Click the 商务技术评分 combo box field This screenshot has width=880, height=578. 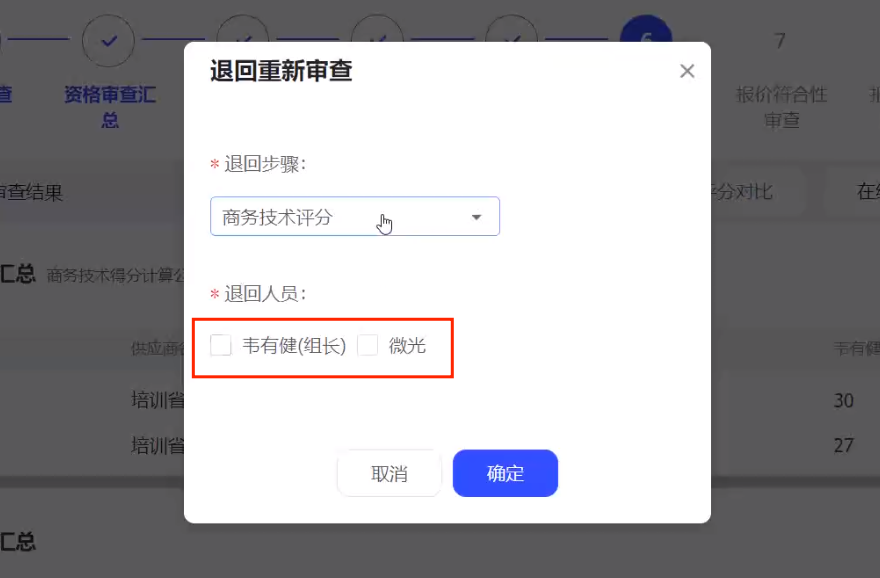pyautogui.click(x=355, y=217)
